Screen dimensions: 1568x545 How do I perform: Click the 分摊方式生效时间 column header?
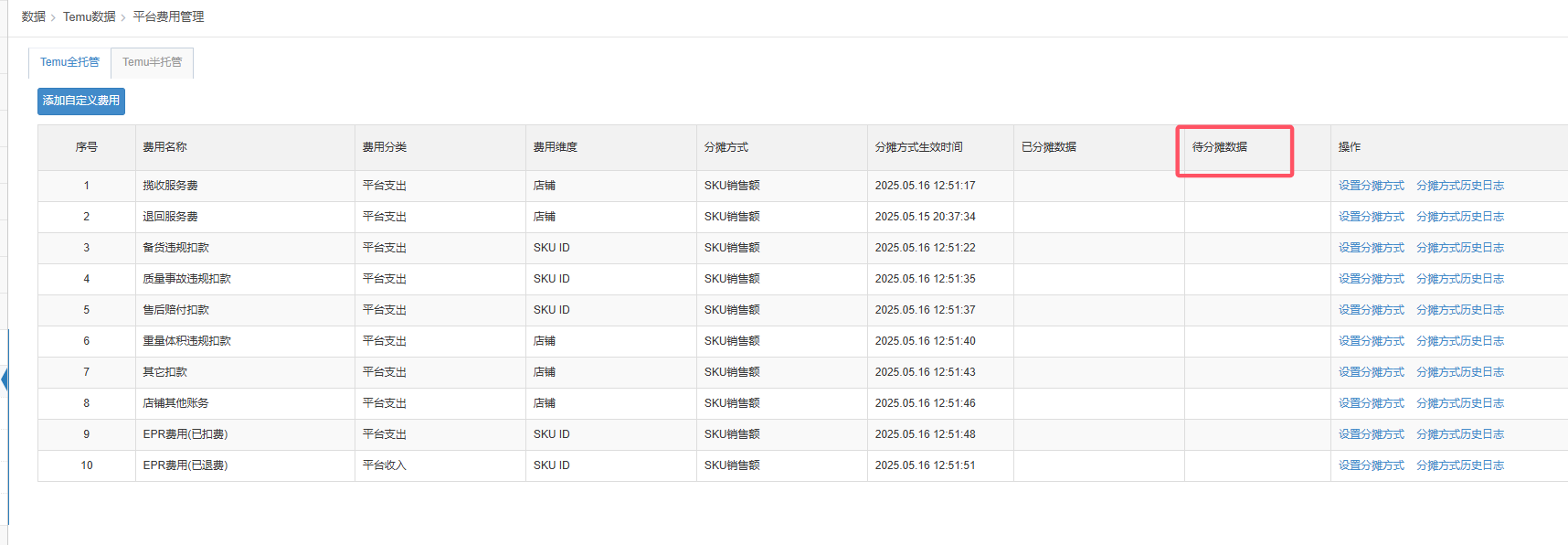click(940, 147)
